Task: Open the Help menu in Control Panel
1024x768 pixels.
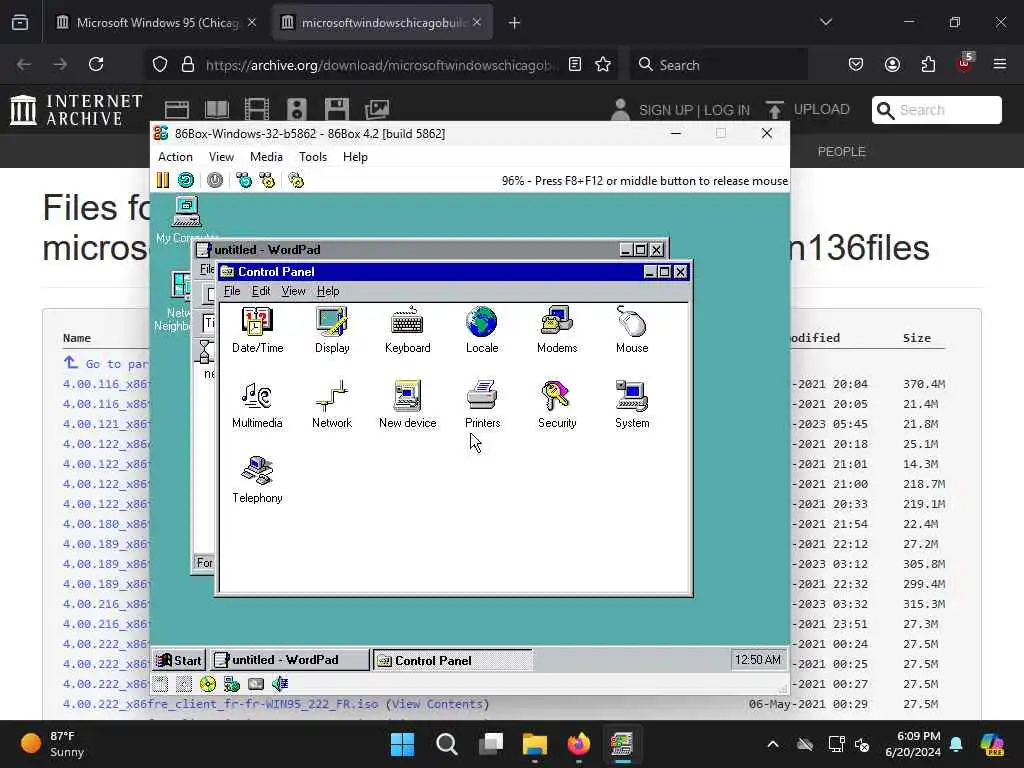Action: tap(328, 291)
